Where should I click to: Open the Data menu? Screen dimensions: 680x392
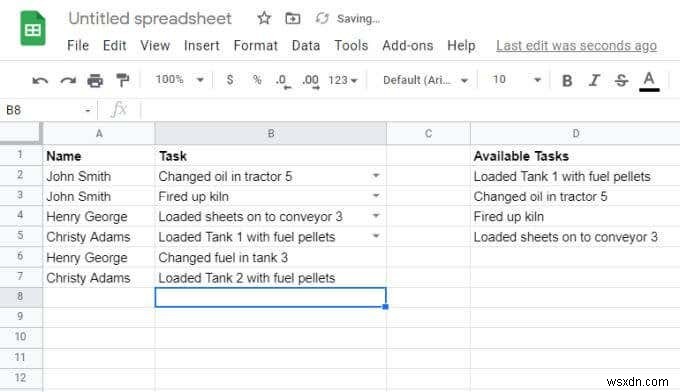click(x=306, y=46)
